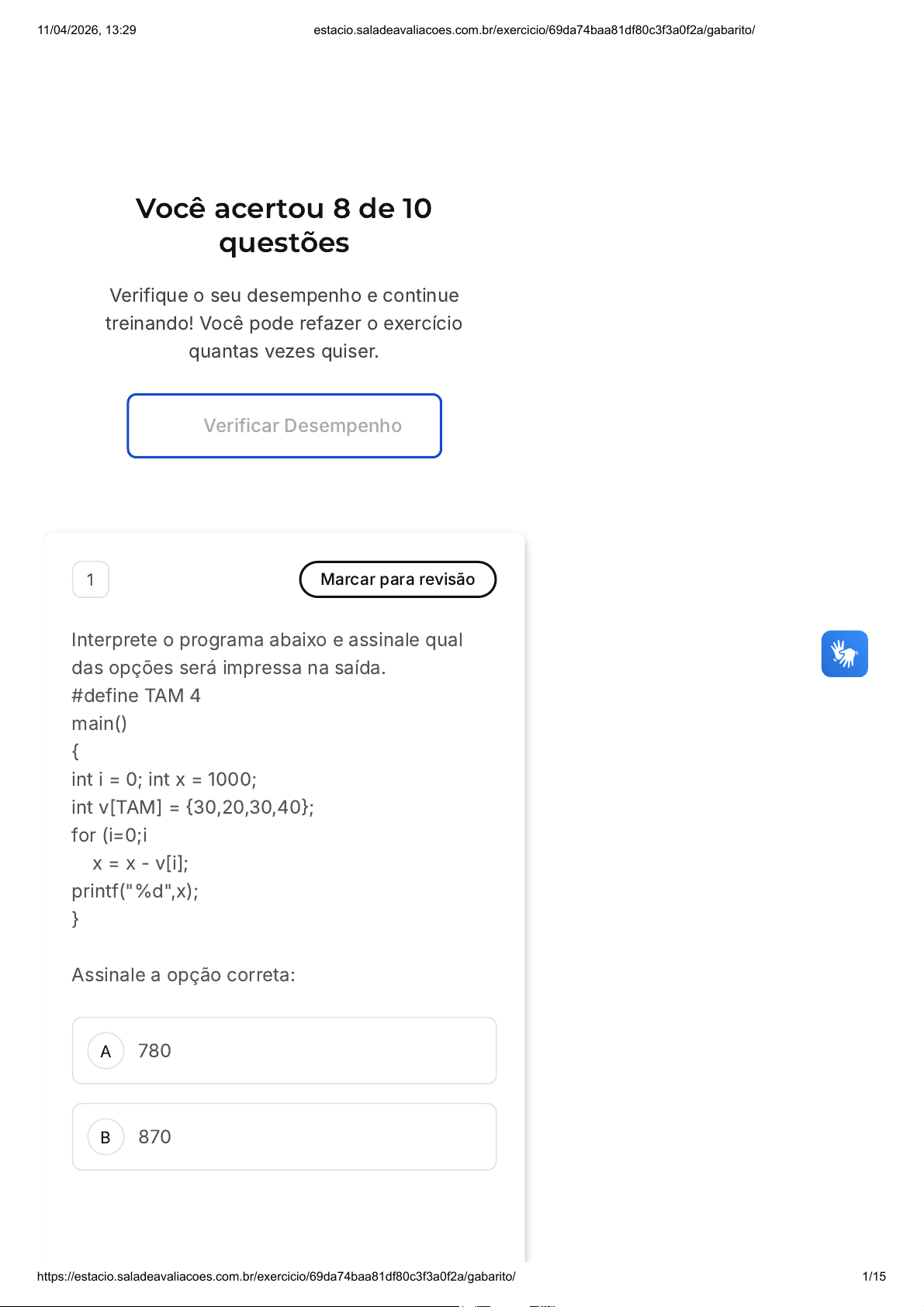Click the printf code line
This screenshot has height=1307, width=924.
click(135, 891)
